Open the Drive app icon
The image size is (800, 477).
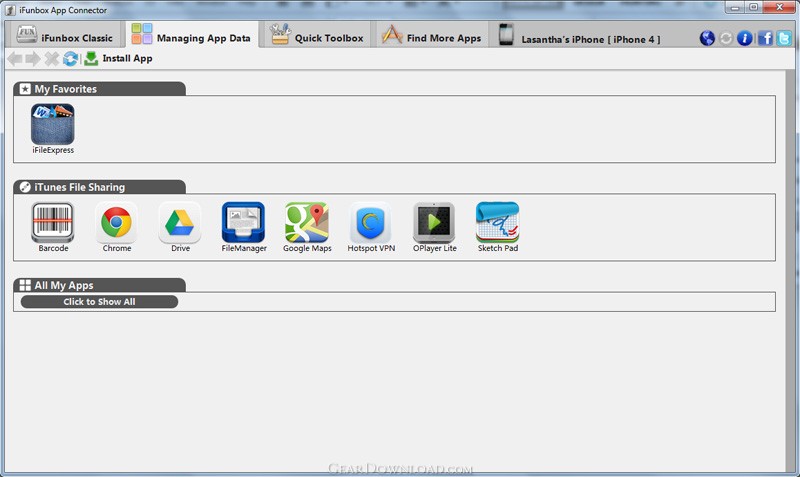pos(180,222)
